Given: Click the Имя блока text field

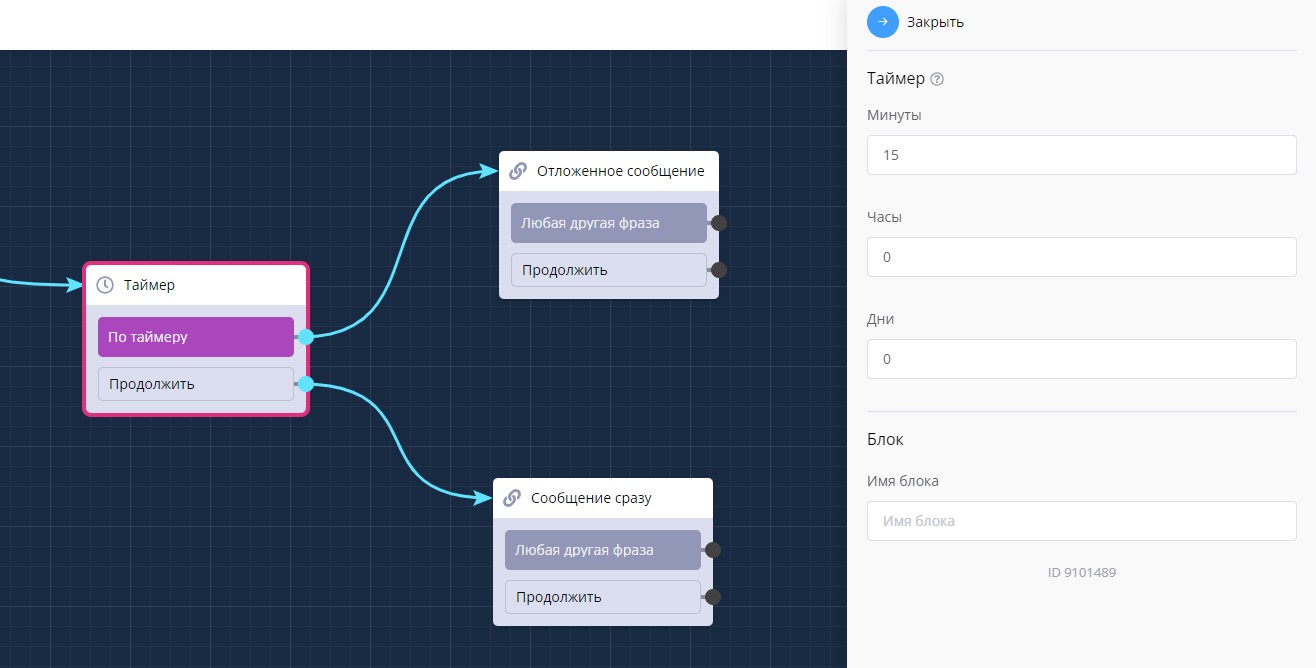Looking at the screenshot, I should [x=1081, y=521].
